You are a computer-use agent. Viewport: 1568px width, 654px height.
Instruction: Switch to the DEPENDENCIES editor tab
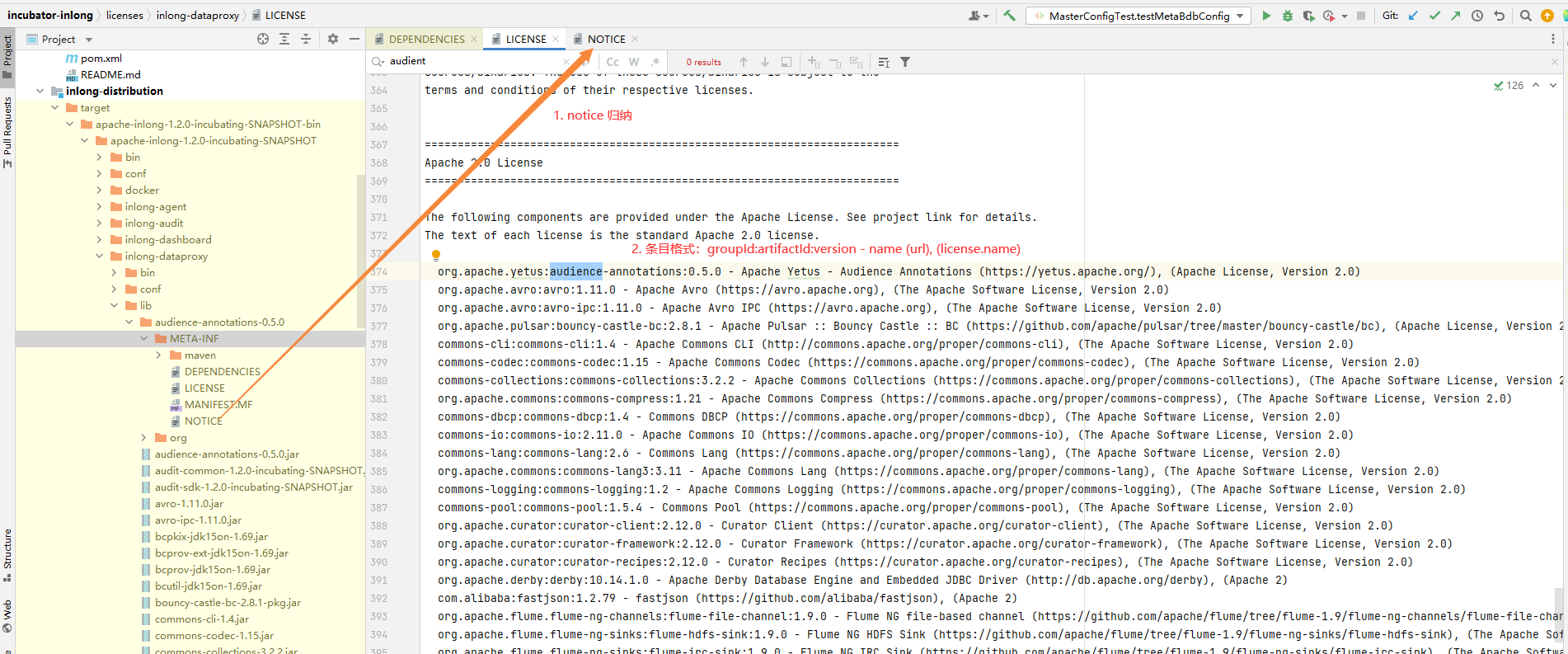[x=426, y=39]
